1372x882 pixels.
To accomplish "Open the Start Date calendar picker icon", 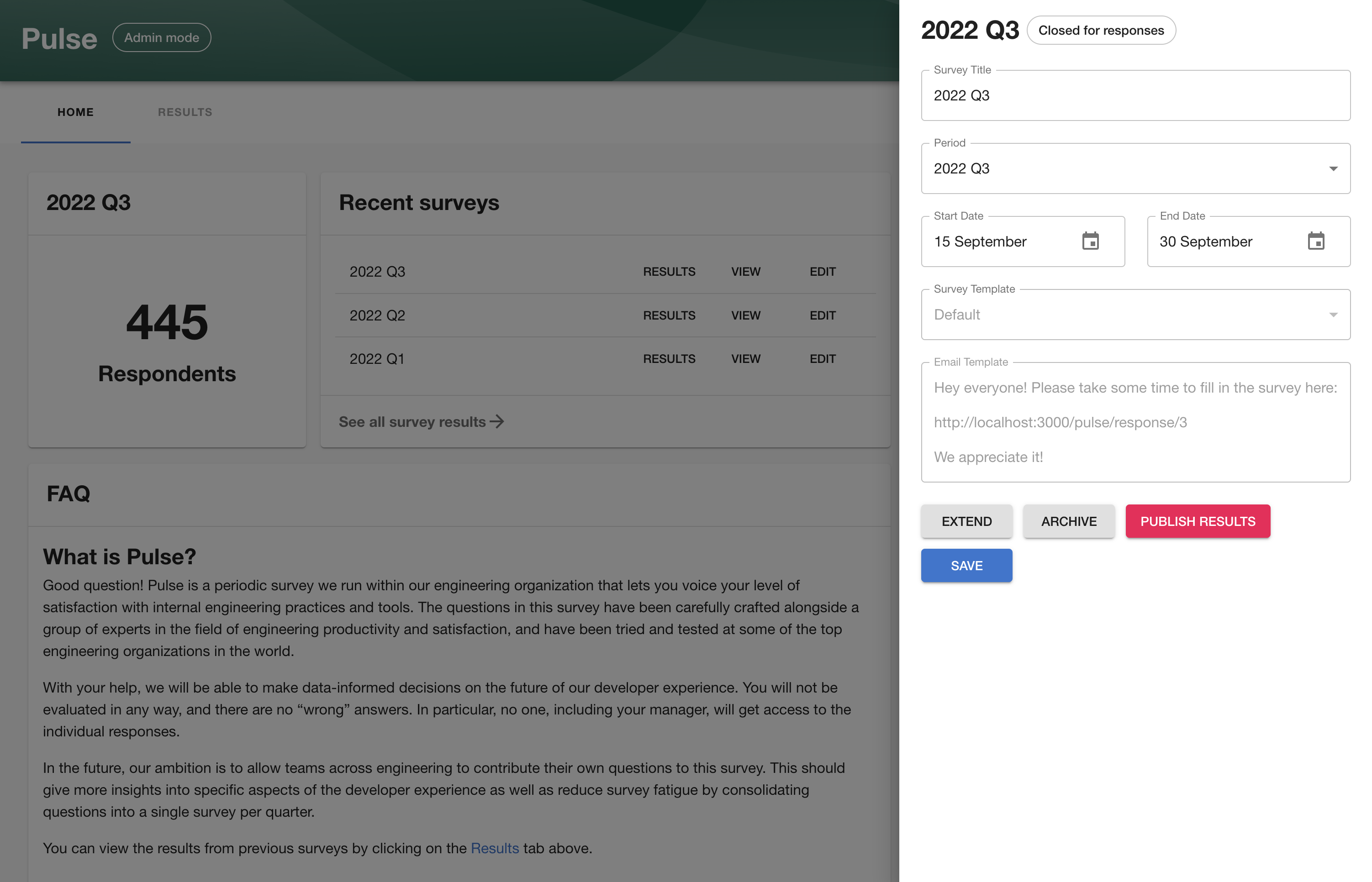I will (x=1090, y=241).
